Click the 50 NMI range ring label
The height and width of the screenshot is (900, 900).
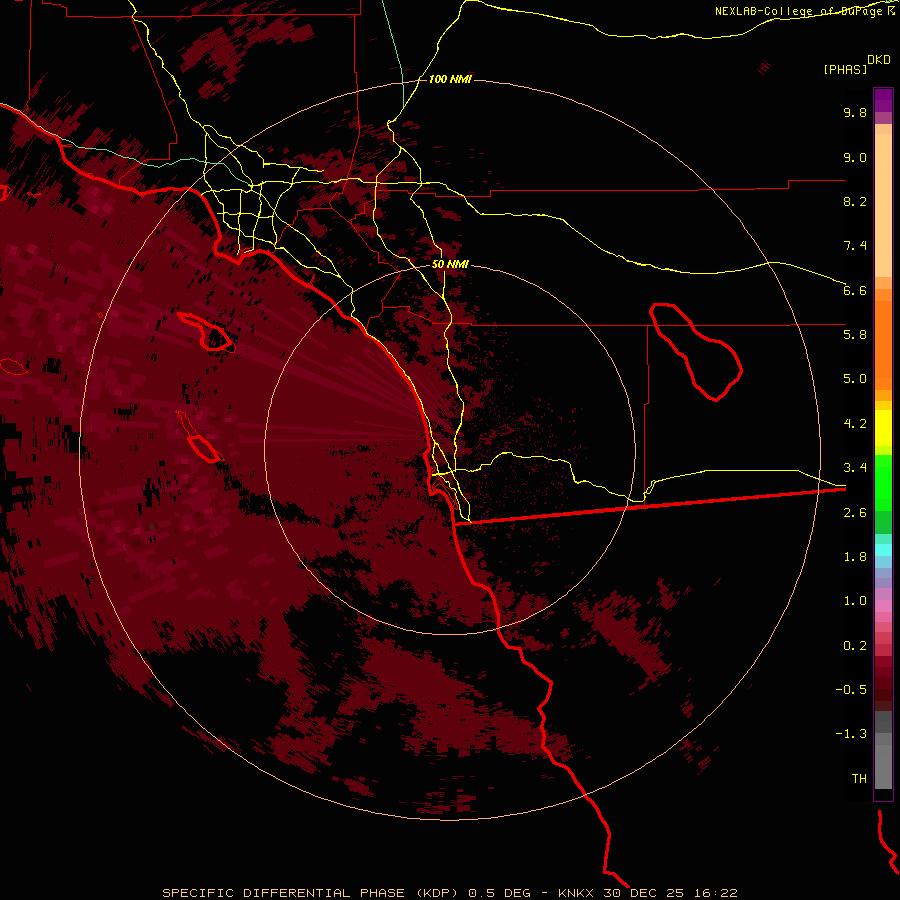(450, 264)
